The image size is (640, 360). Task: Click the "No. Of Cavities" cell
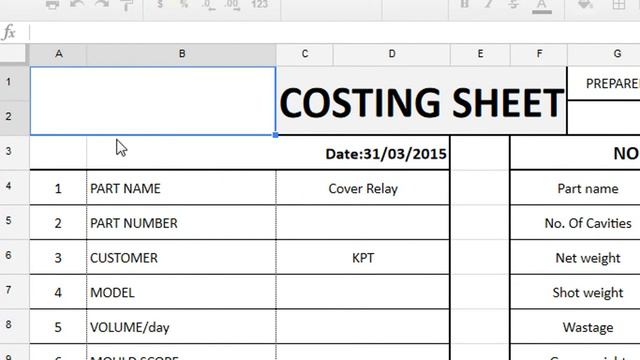tap(576, 223)
